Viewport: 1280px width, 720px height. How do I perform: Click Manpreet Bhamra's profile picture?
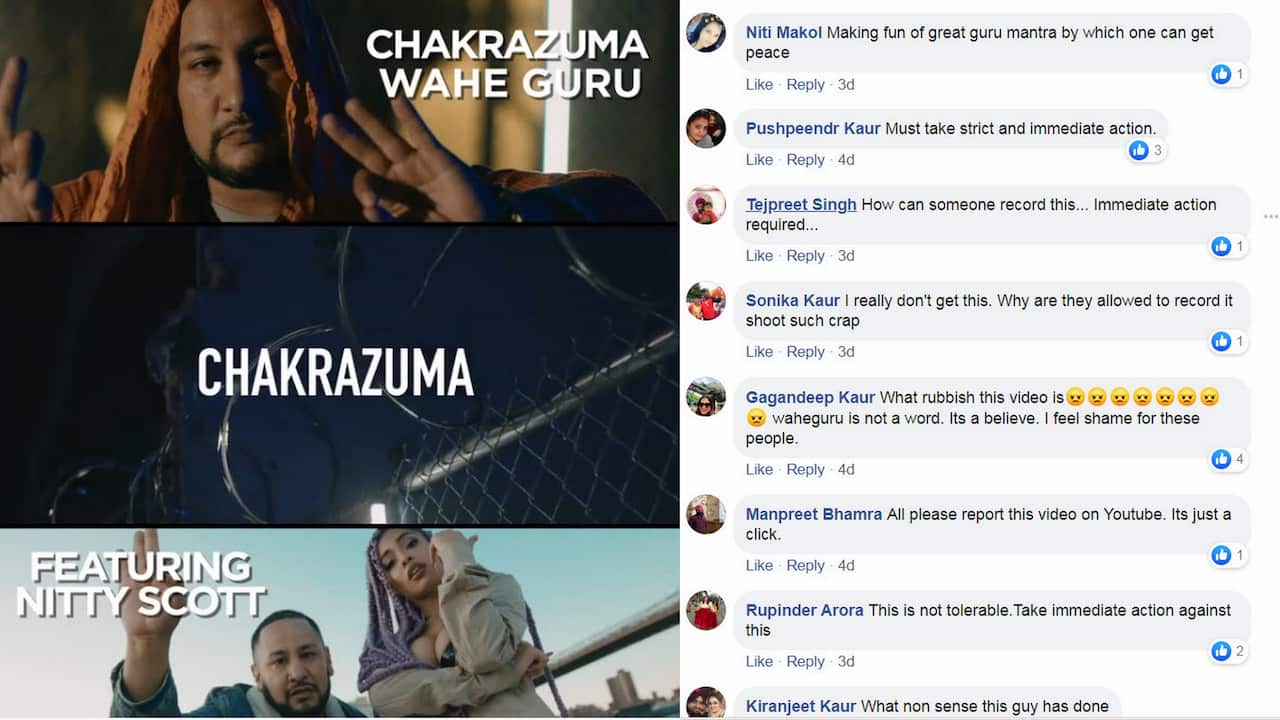[706, 515]
